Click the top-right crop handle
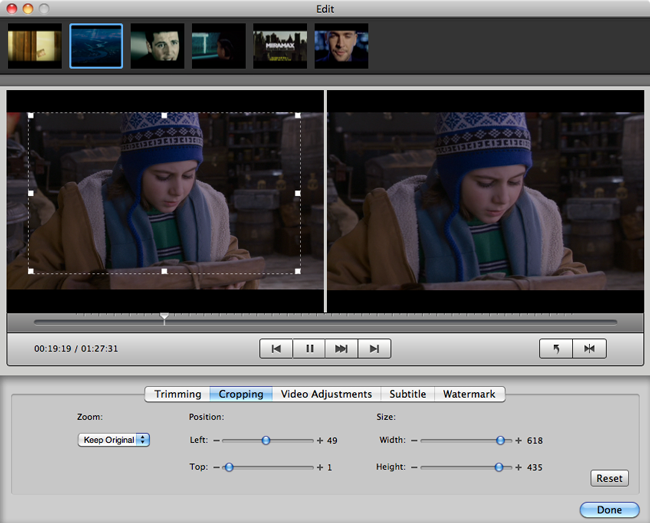650x523 pixels. pos(298,116)
